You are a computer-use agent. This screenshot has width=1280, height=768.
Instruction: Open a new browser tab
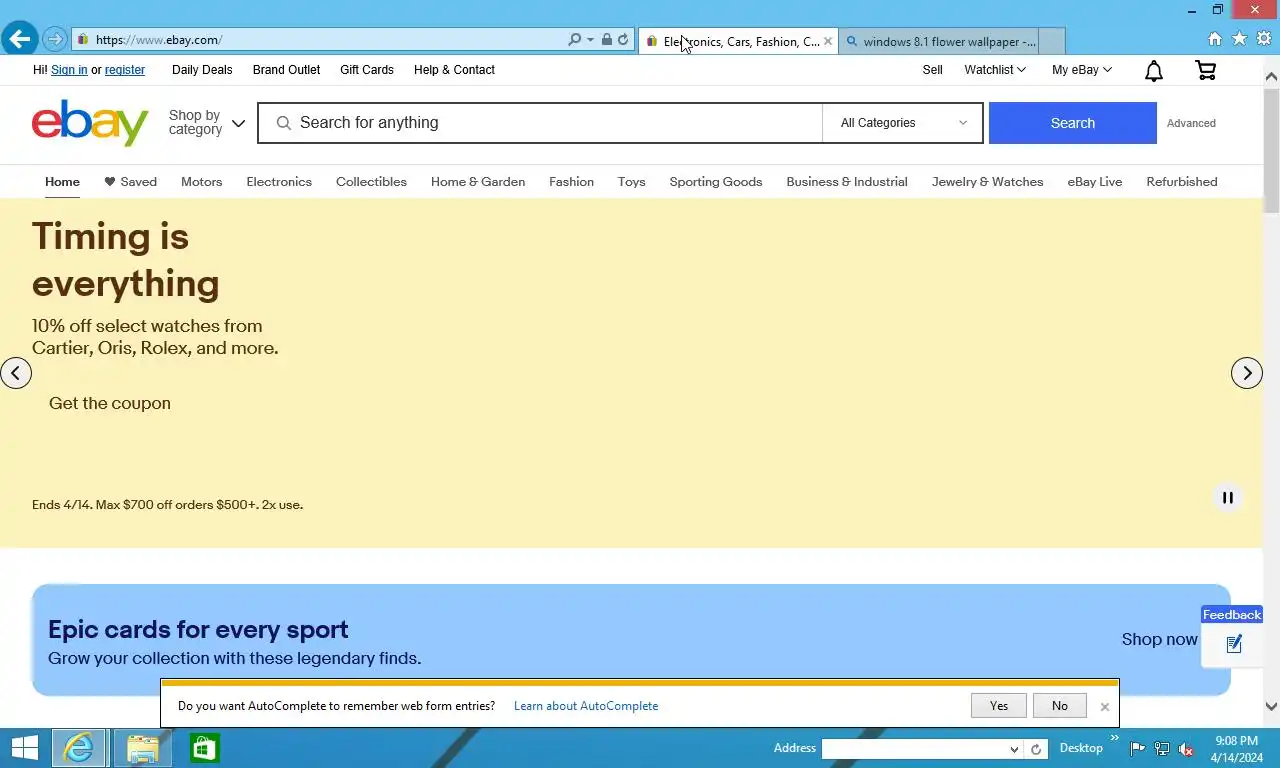(1052, 41)
